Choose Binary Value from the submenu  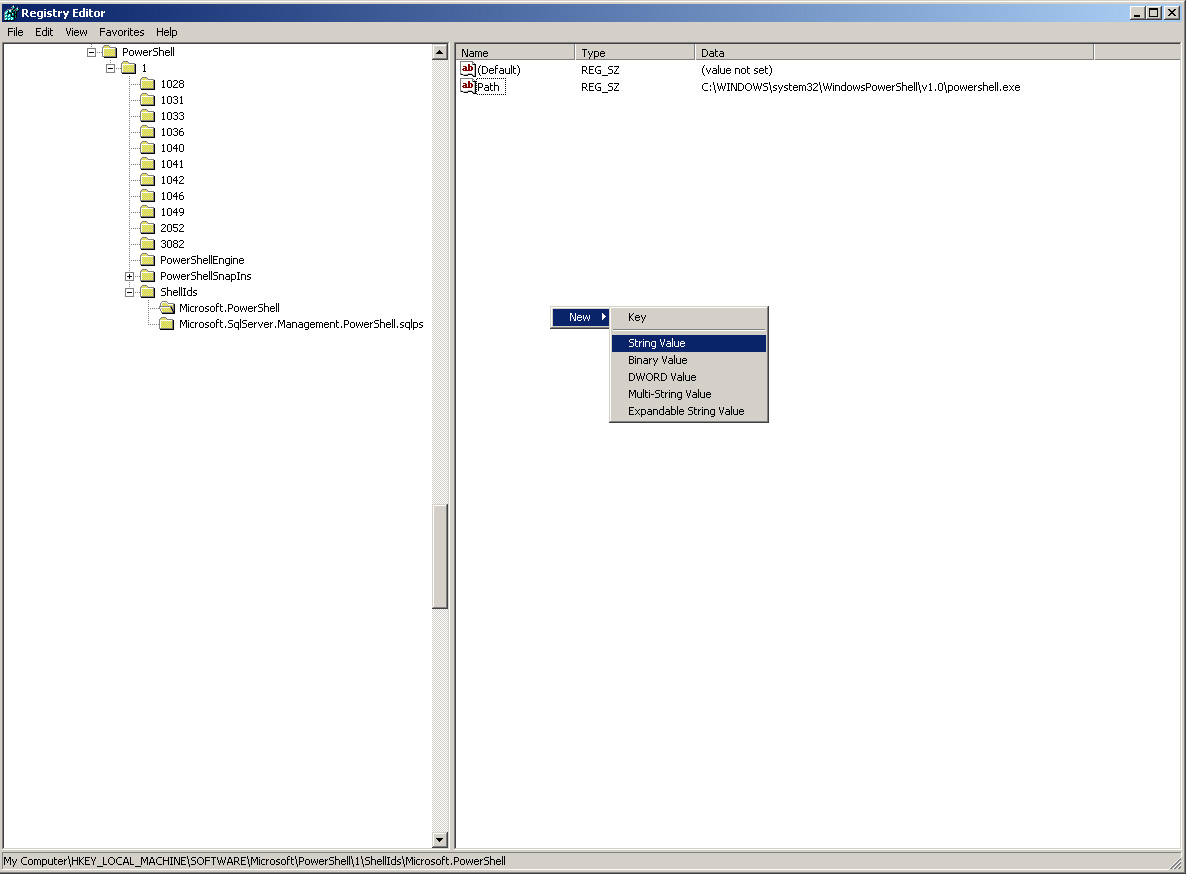pyautogui.click(x=689, y=360)
